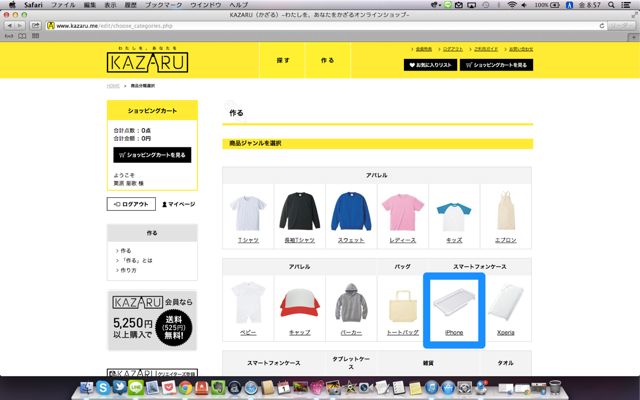The width and height of the screenshot is (640, 400).
Task: Open マイページ link
Action: [x=178, y=204]
